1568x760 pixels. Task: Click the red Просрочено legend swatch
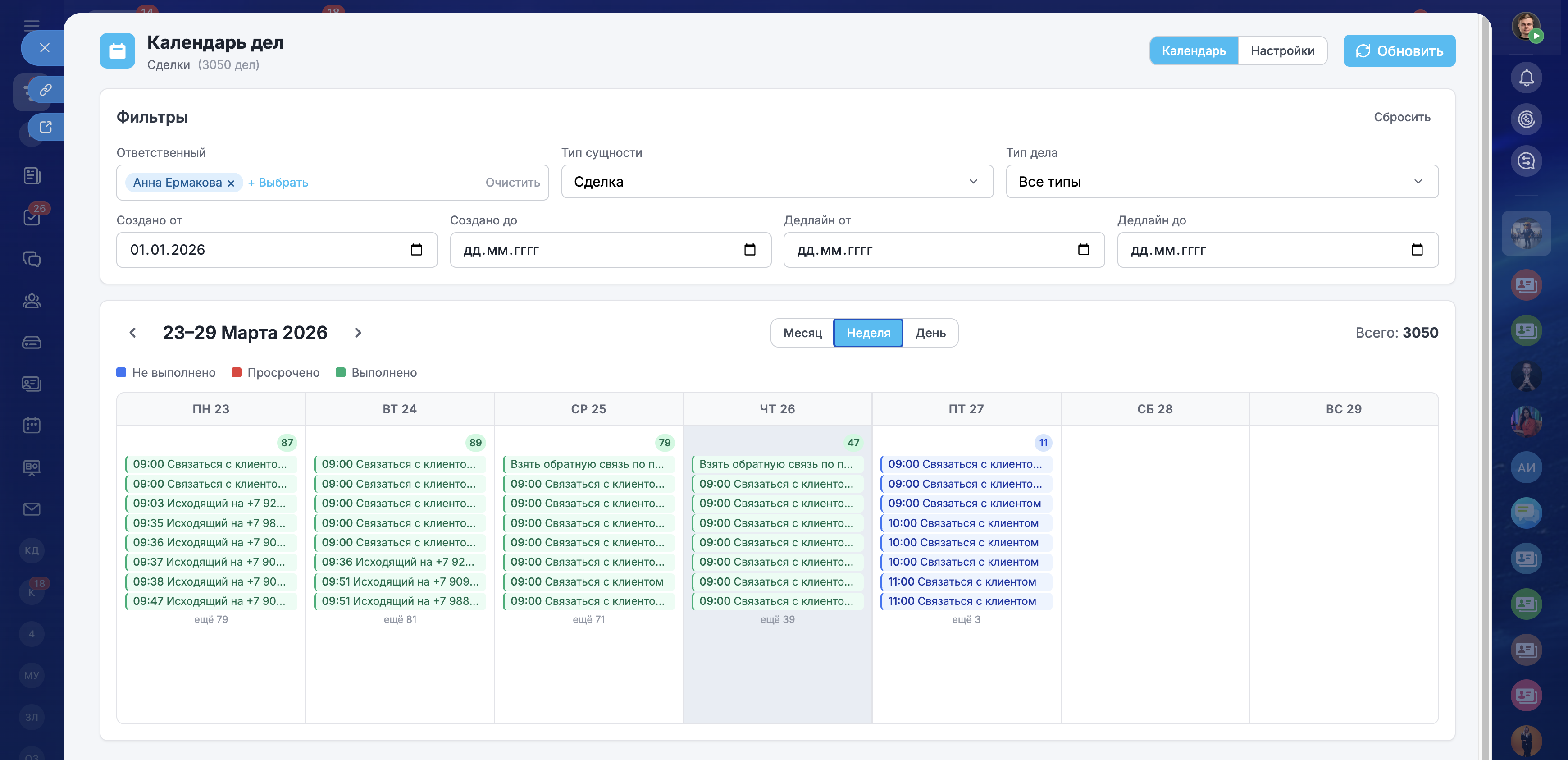click(x=237, y=373)
